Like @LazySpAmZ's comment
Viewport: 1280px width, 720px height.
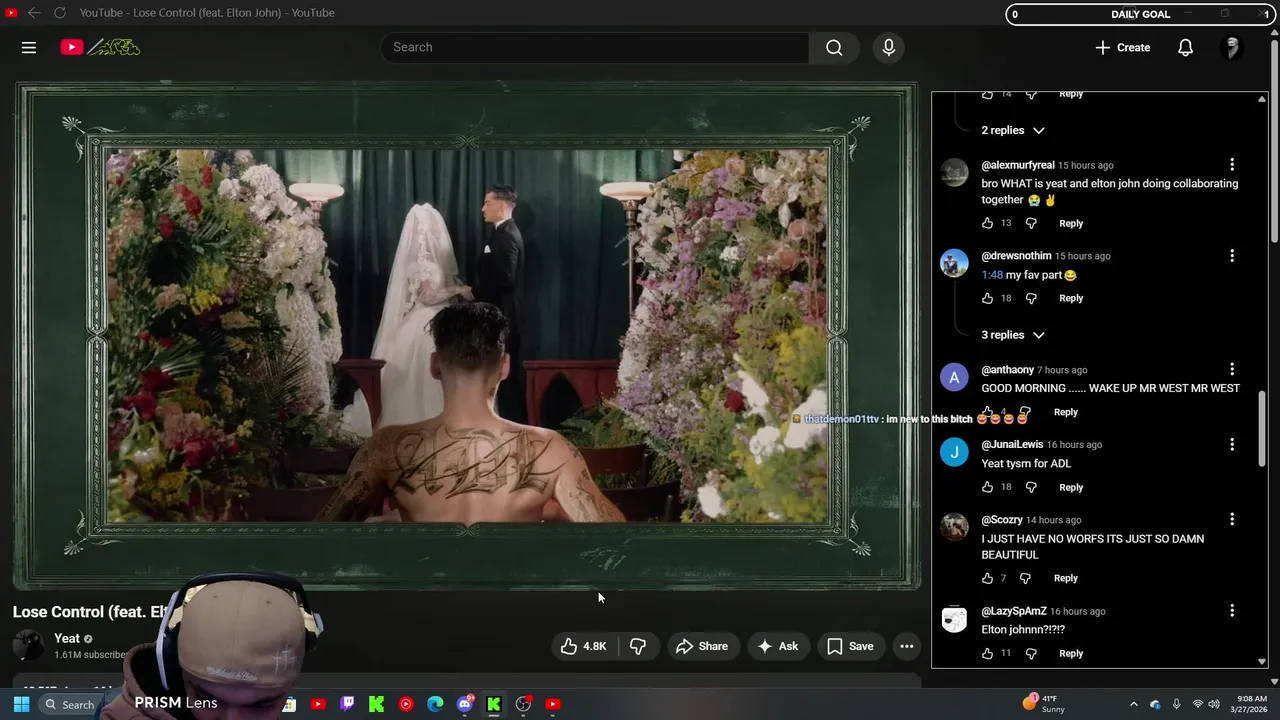pyautogui.click(x=987, y=653)
